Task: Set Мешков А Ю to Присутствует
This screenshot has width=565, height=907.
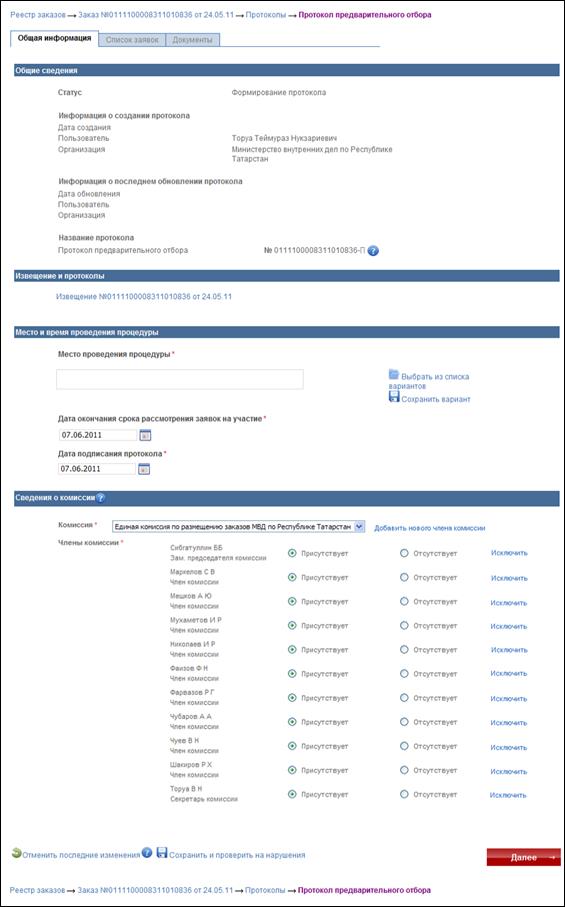Action: point(292,602)
